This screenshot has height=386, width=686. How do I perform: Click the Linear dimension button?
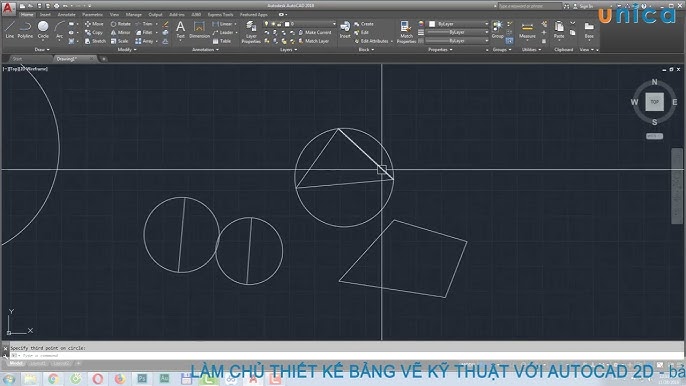[224, 24]
